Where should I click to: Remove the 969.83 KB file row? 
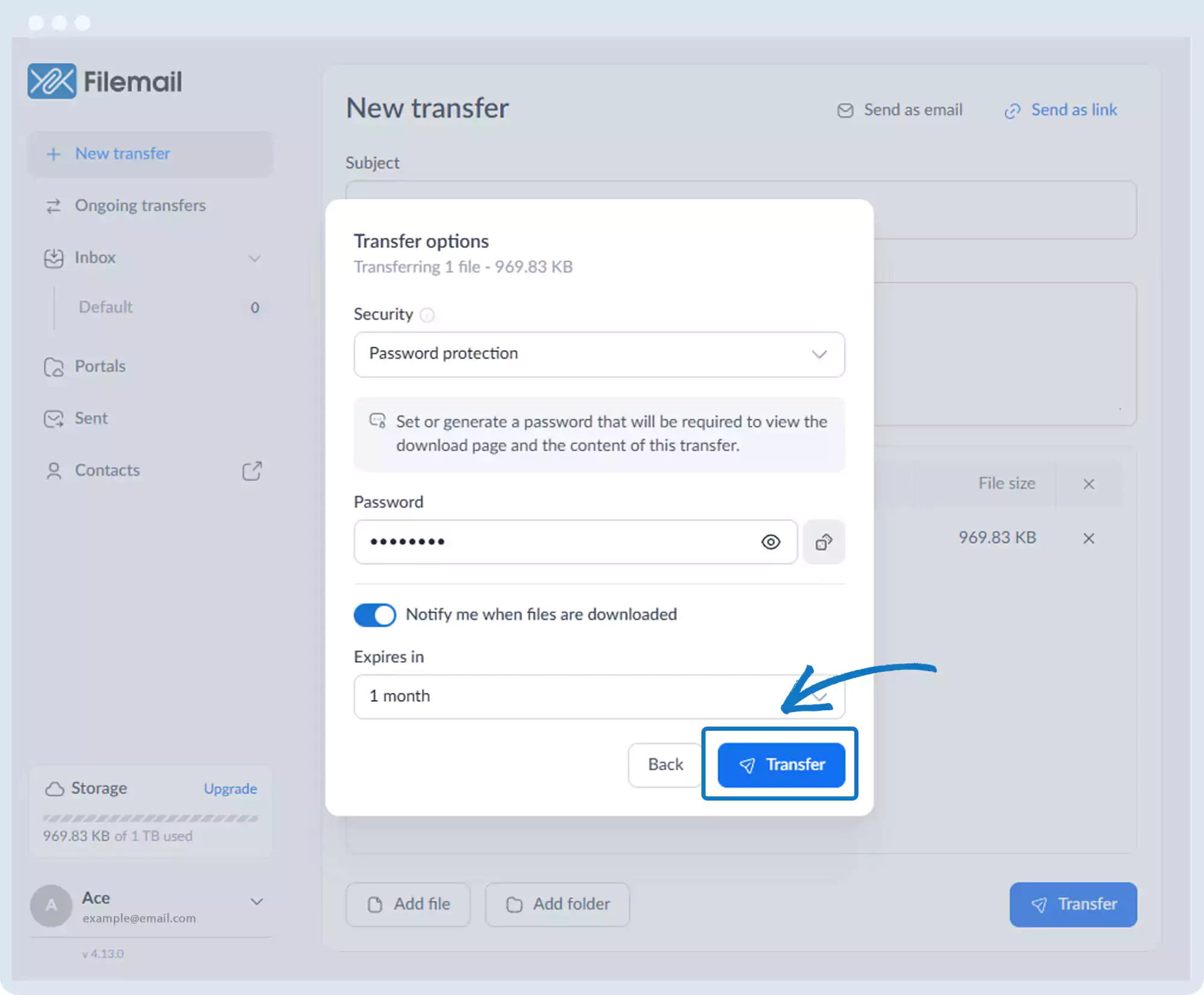(x=1088, y=538)
